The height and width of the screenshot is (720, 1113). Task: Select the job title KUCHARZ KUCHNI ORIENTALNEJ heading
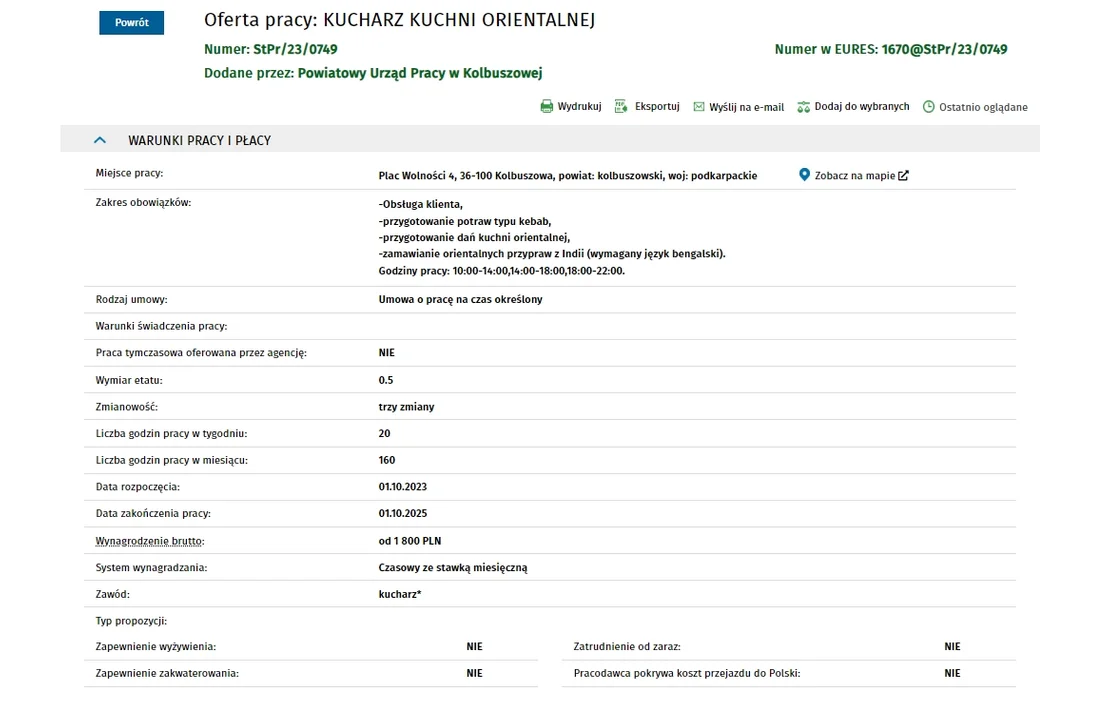coord(459,20)
